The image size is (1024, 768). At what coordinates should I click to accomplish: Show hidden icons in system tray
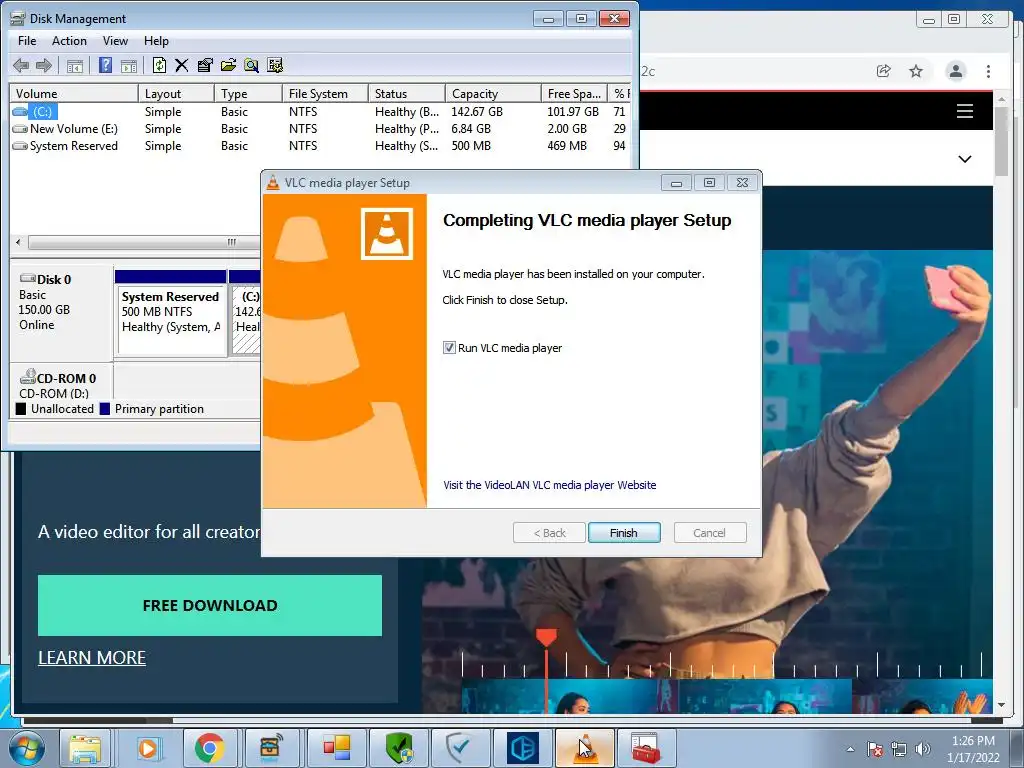850,749
